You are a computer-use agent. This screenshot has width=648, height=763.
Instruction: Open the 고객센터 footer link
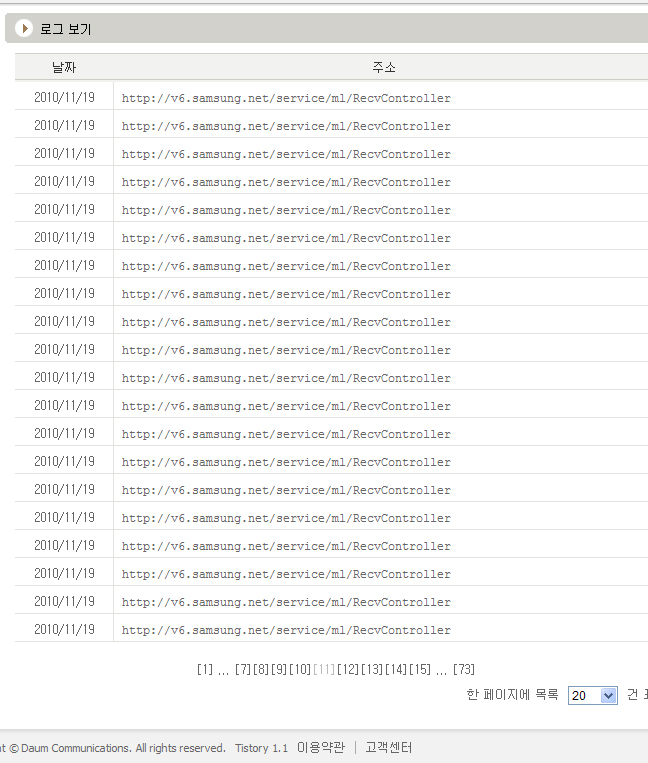(389, 747)
